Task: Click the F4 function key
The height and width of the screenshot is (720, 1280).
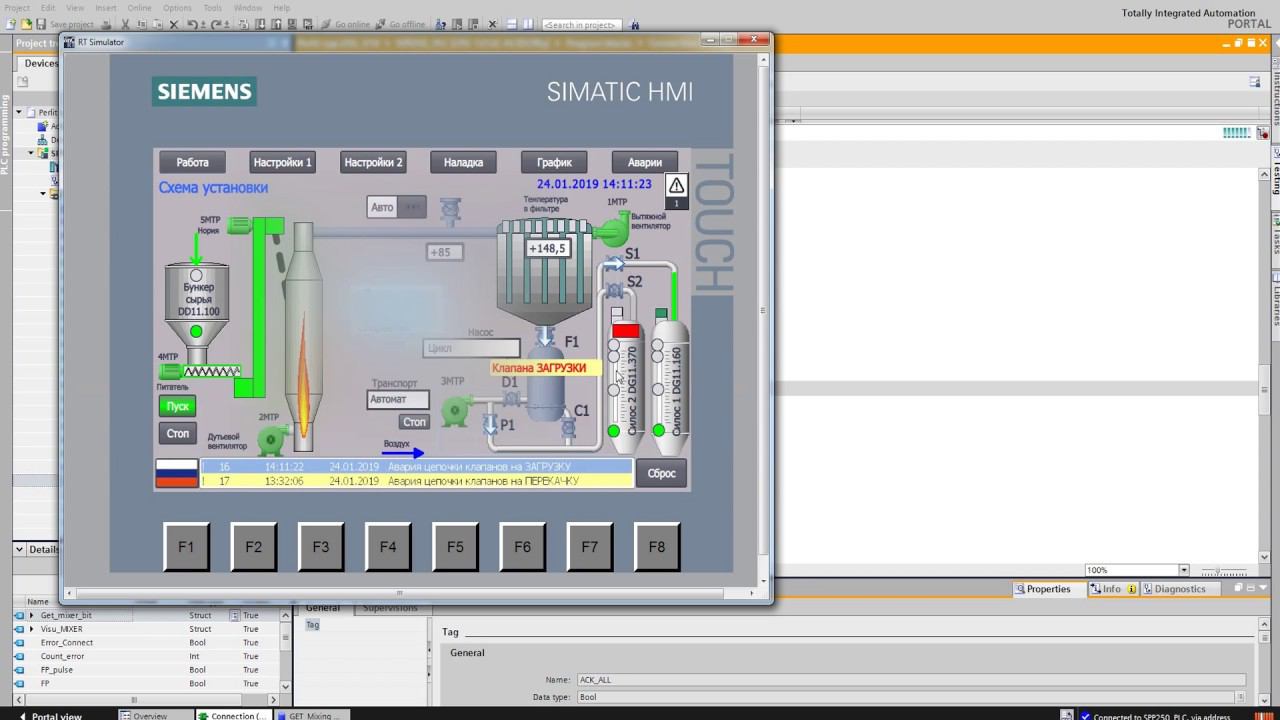Action: (x=388, y=547)
